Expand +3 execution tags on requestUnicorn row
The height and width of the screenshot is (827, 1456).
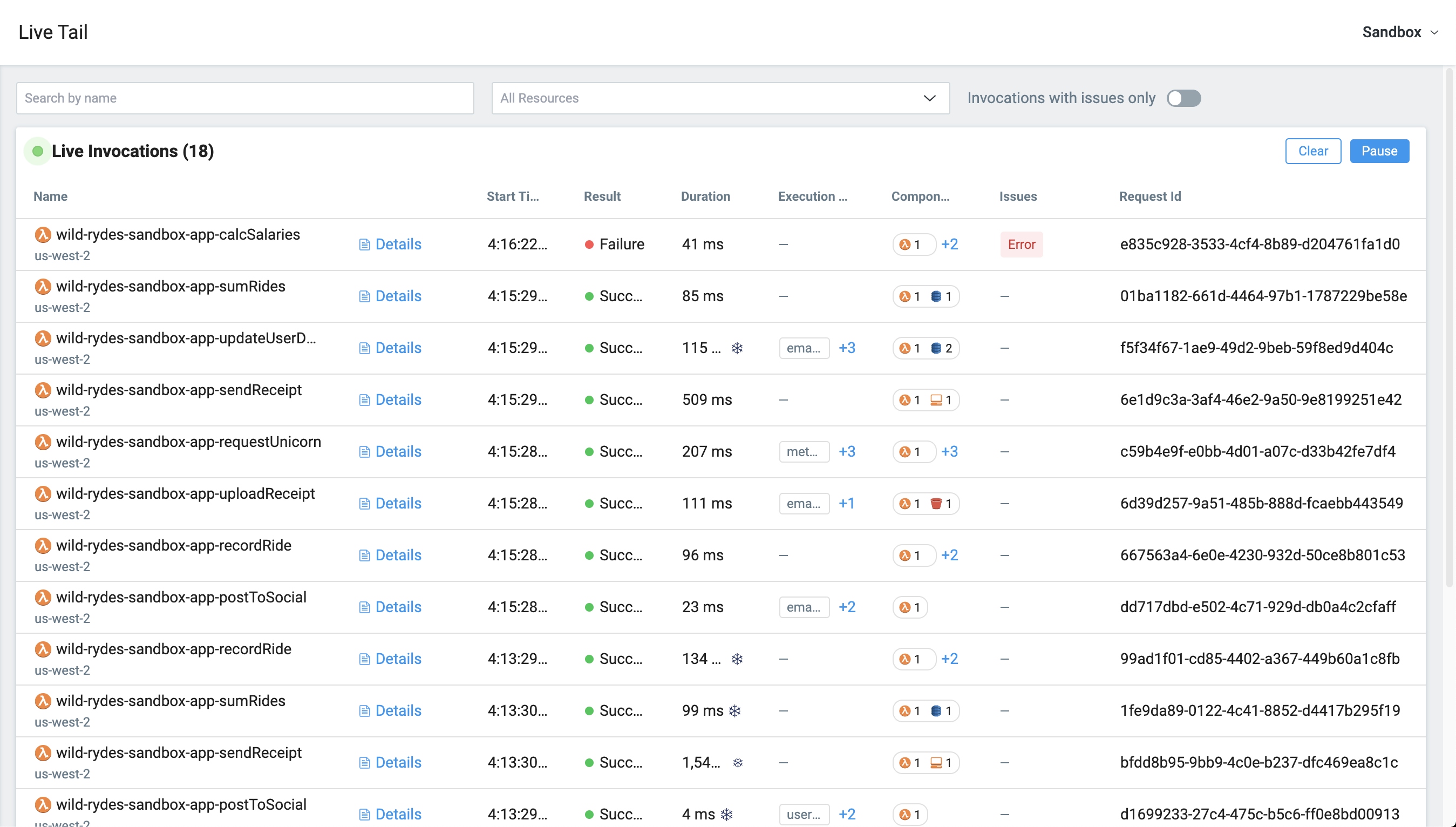click(x=846, y=451)
